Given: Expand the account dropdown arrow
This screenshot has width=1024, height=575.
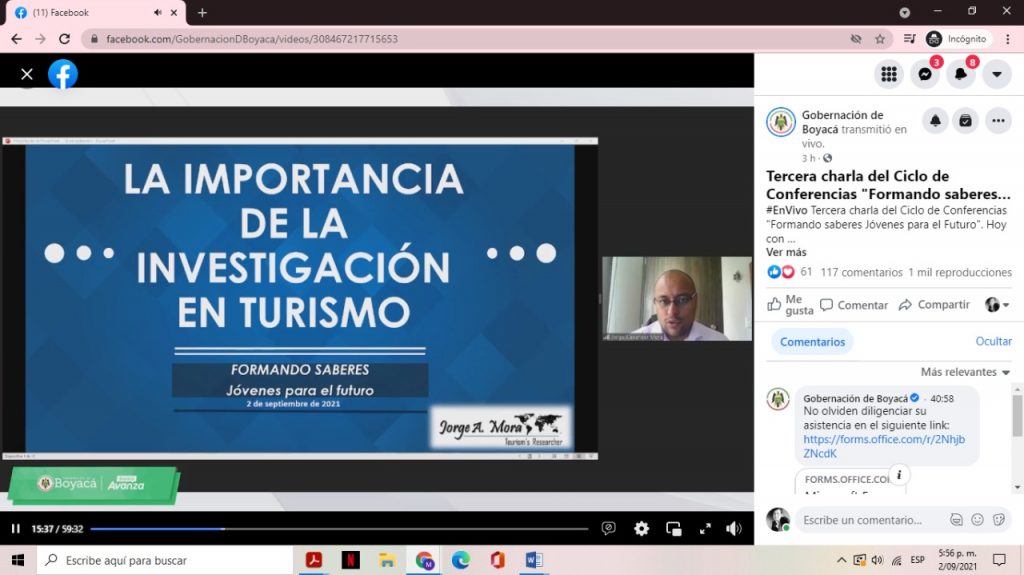Looking at the screenshot, I should [996, 74].
